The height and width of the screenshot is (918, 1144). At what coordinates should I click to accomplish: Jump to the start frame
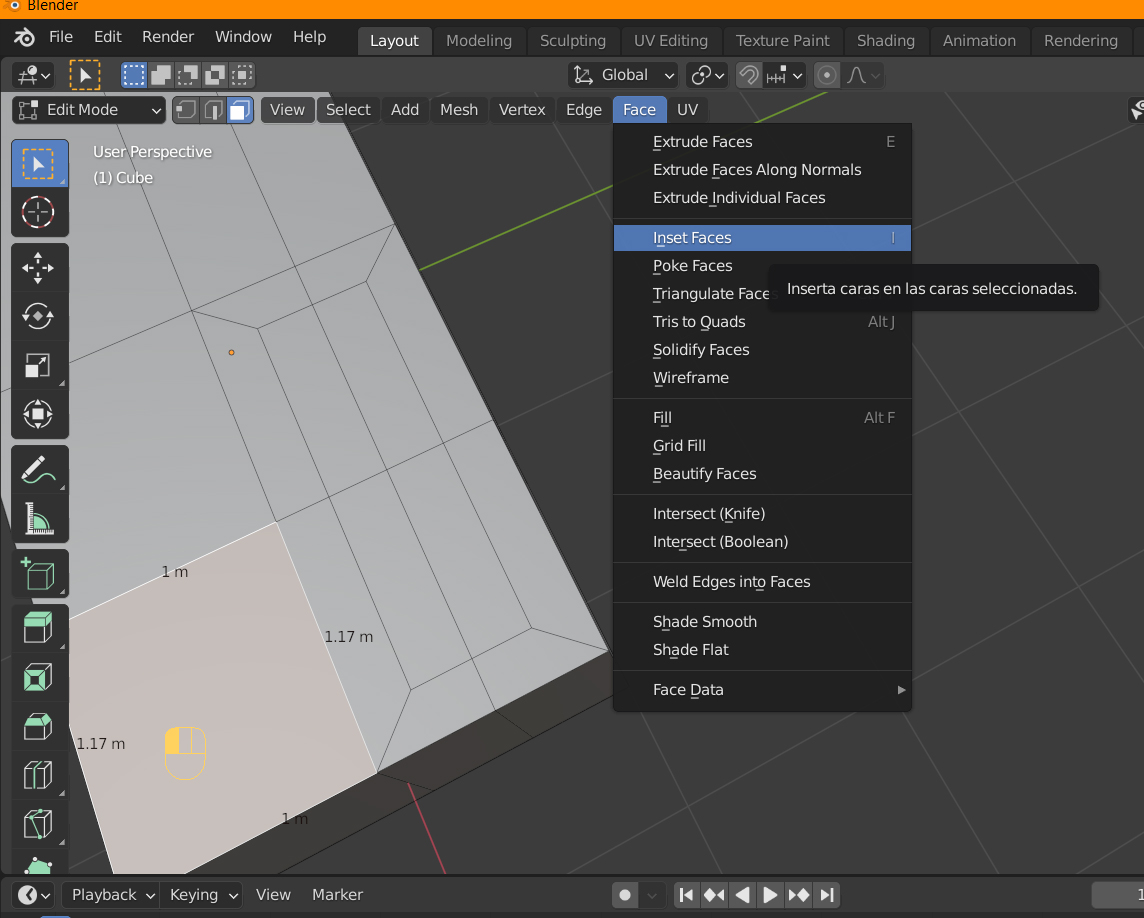[x=686, y=895]
